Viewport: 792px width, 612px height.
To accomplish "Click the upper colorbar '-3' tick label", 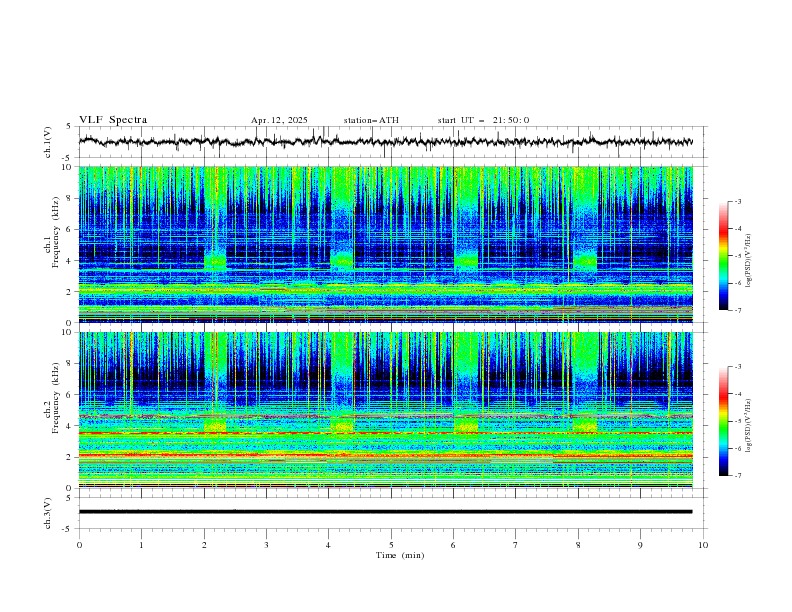I will tap(738, 201).
